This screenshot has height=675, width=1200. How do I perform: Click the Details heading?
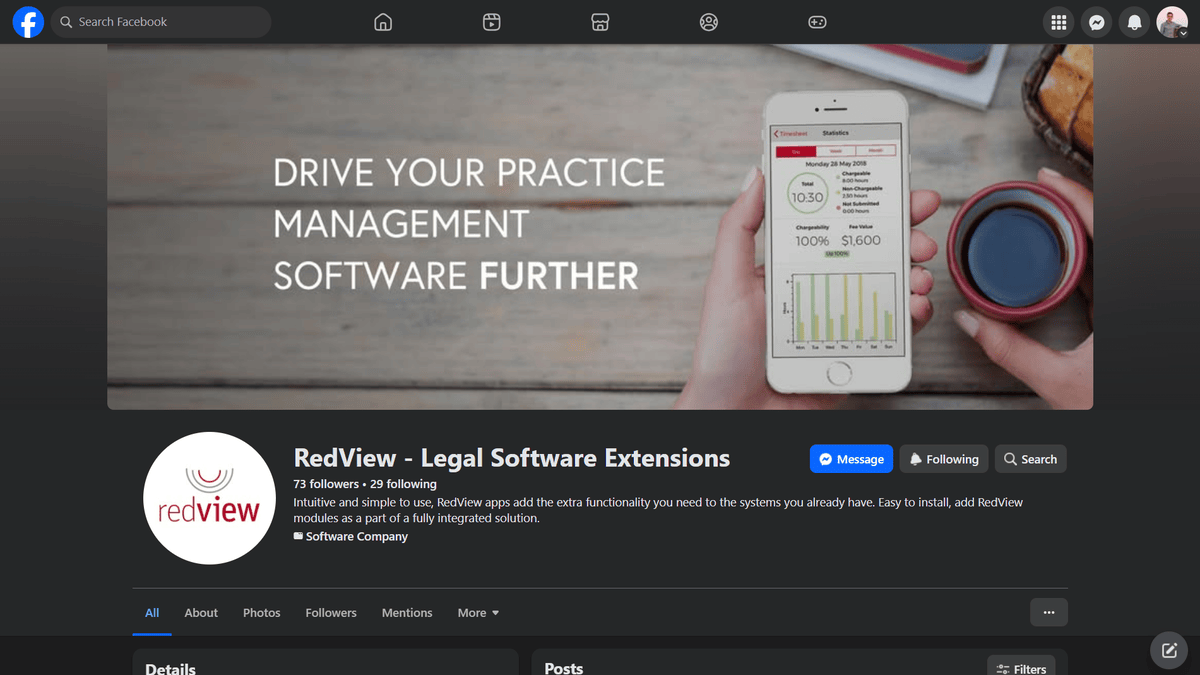pyautogui.click(x=170, y=668)
